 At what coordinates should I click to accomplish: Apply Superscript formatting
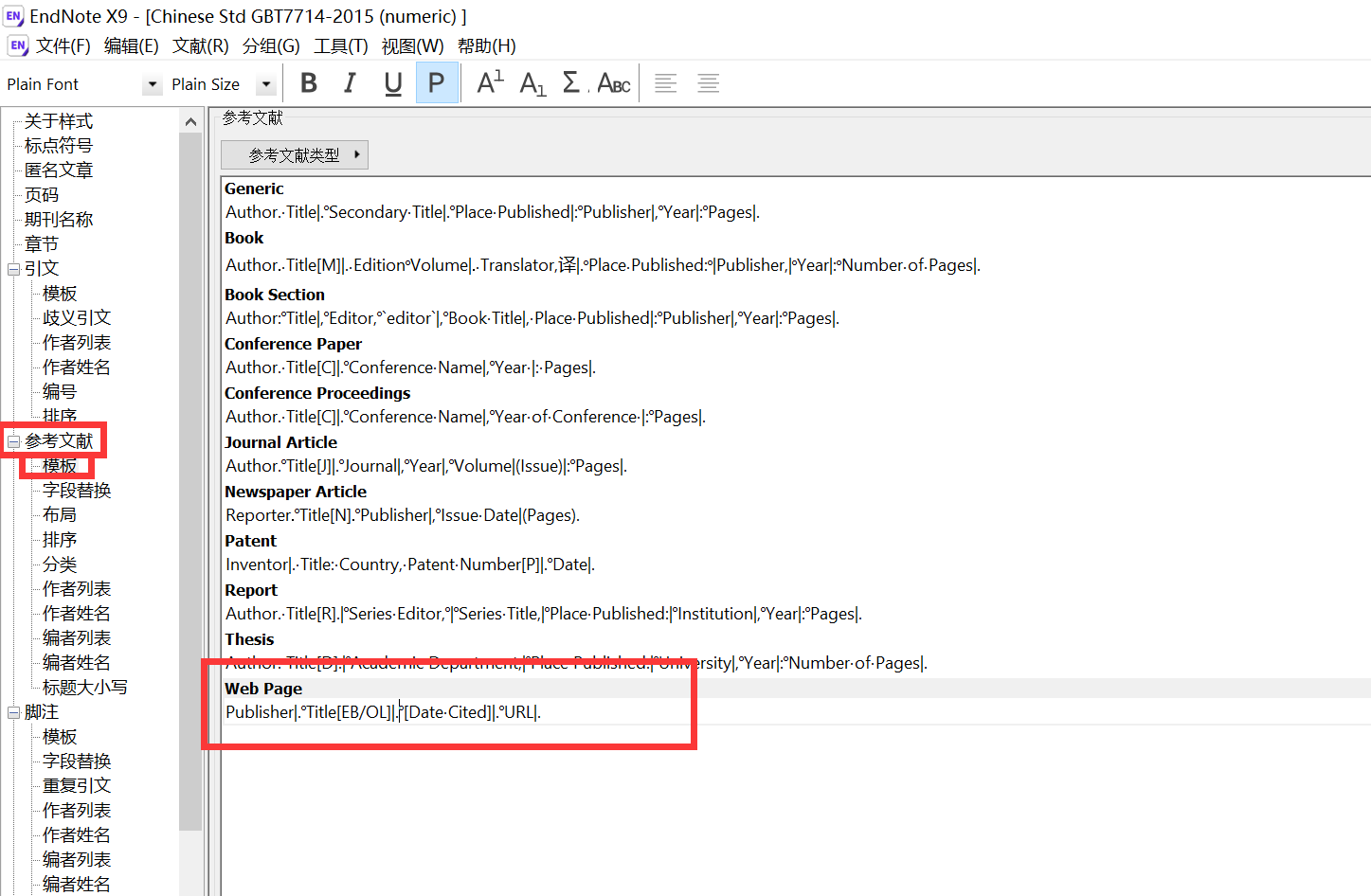click(x=490, y=83)
